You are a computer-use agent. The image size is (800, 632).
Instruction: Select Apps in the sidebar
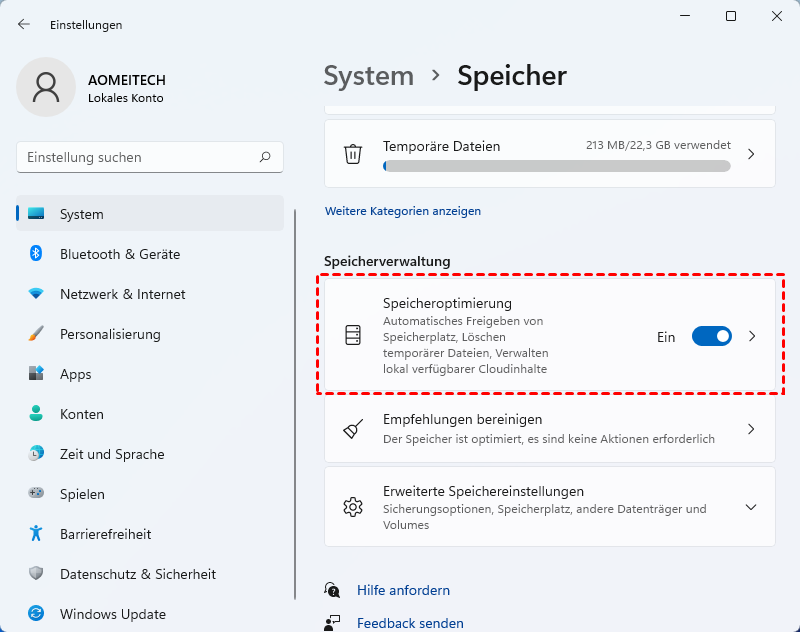[x=75, y=374]
